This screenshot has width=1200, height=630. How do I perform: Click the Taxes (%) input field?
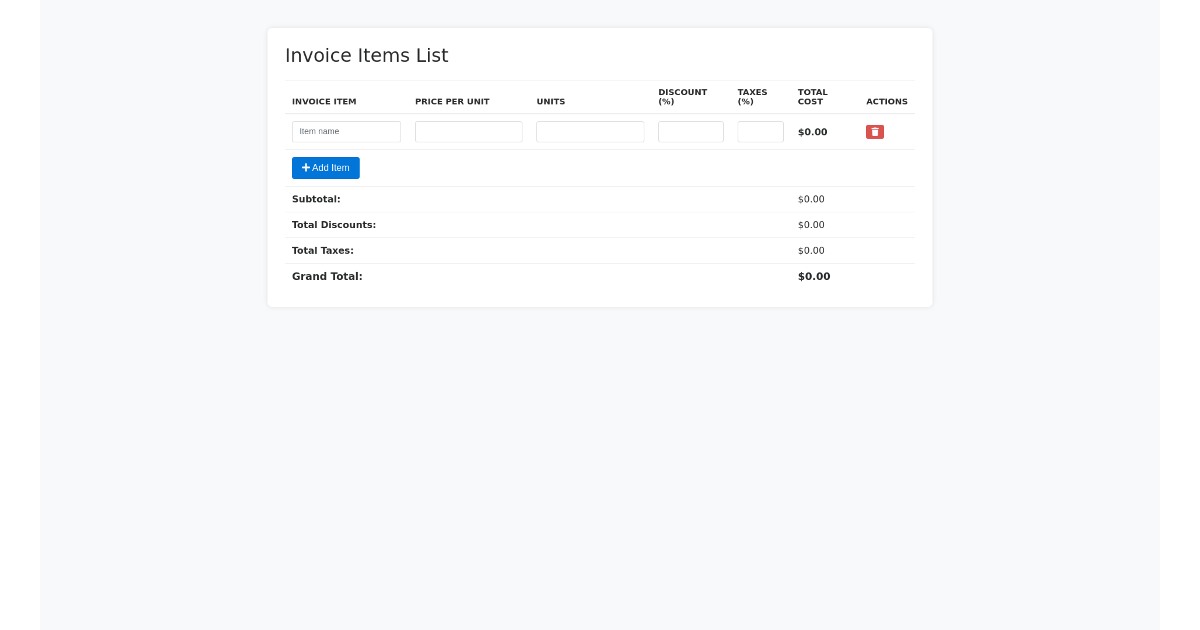(760, 132)
